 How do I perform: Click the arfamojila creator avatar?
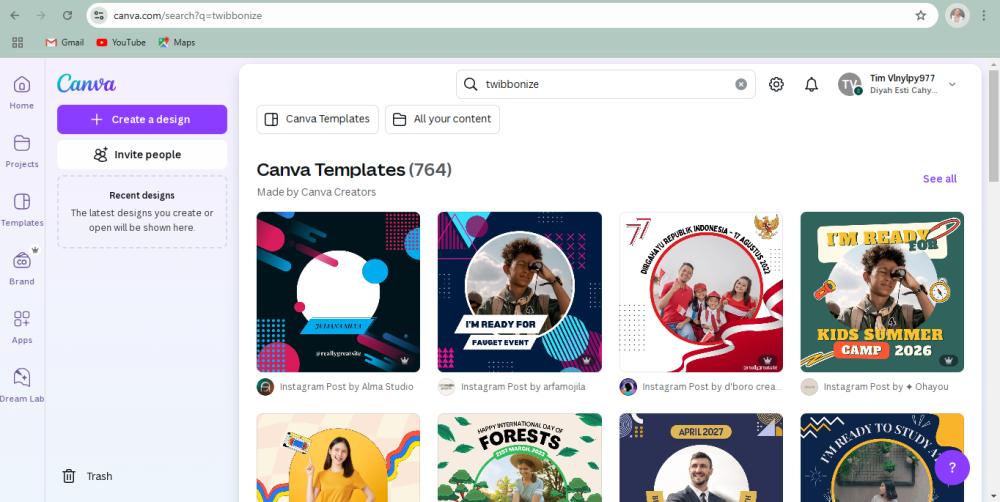coord(446,387)
